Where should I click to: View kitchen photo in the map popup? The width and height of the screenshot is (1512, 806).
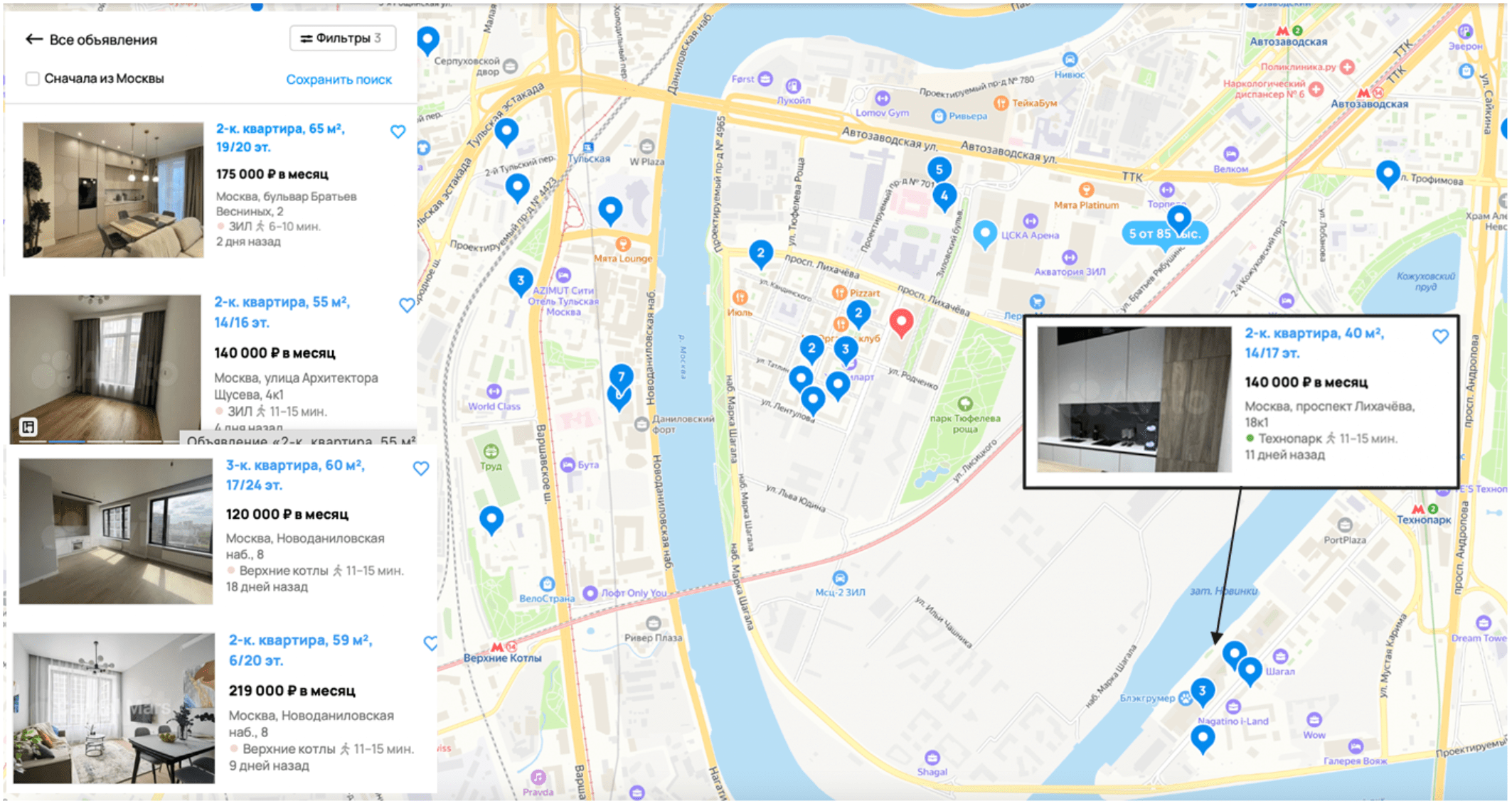[1134, 399]
